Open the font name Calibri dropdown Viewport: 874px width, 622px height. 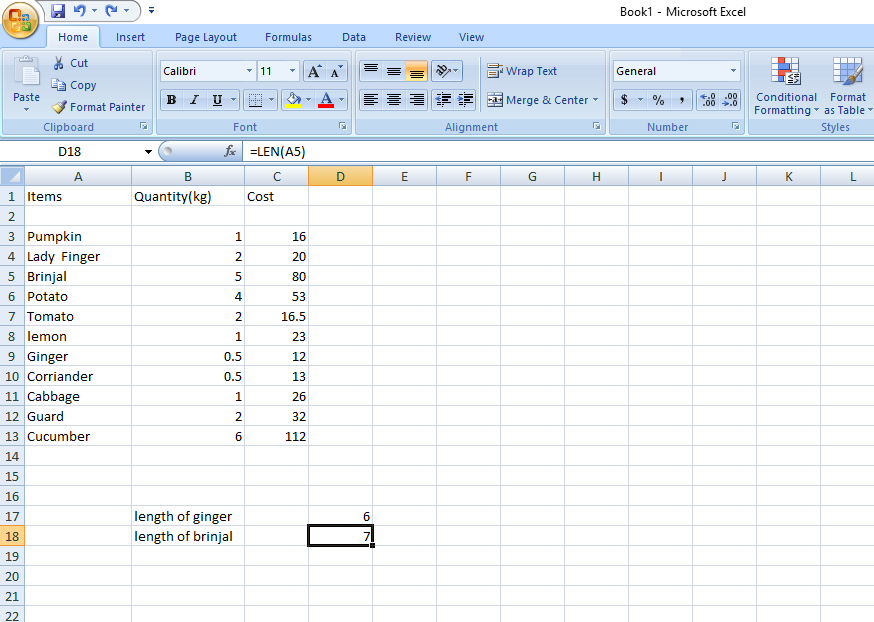pyautogui.click(x=249, y=71)
